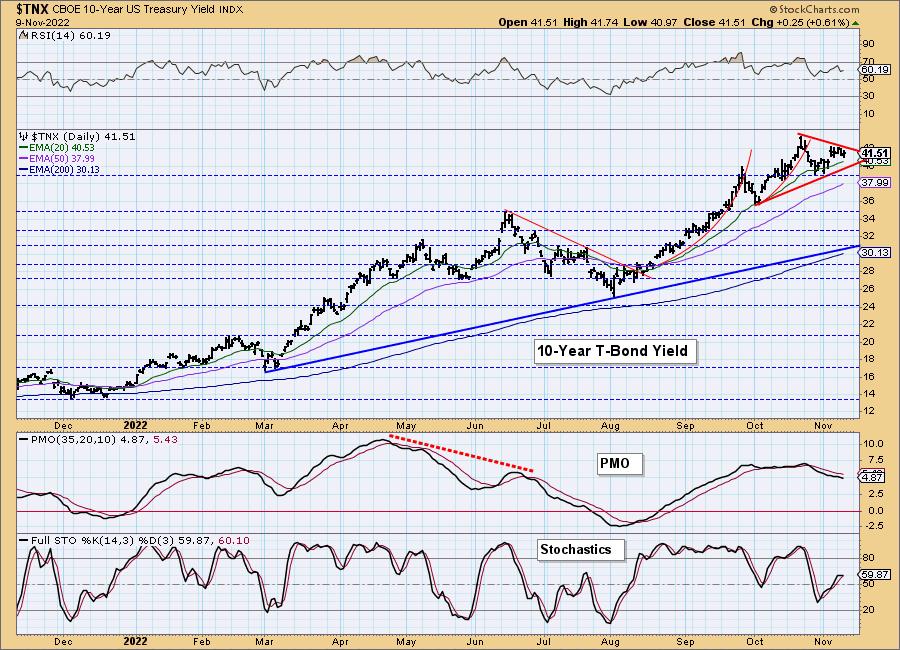Click the $TNX (Daily) 41.51 legend

[83, 137]
